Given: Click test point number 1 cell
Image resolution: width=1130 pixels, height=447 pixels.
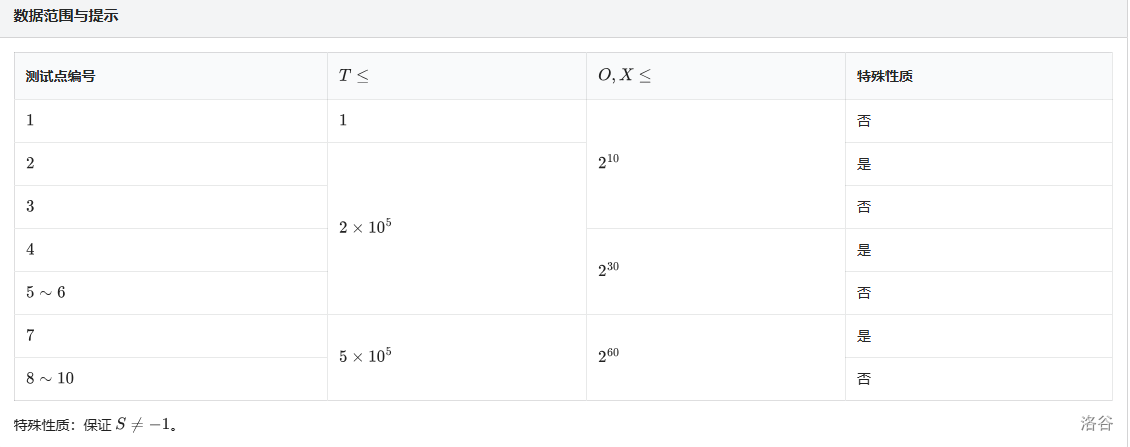Looking at the screenshot, I should 30,120.
